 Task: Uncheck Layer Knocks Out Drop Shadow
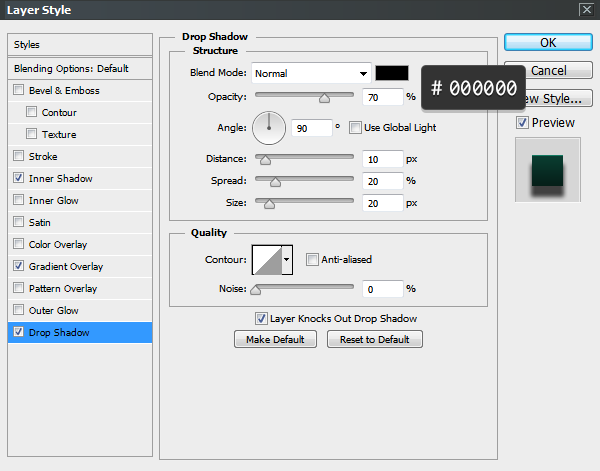261,319
